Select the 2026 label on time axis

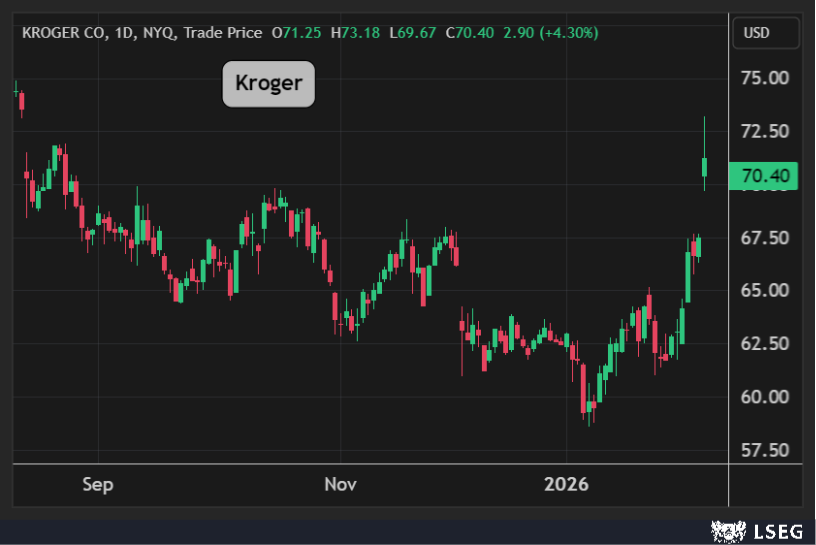tap(566, 485)
